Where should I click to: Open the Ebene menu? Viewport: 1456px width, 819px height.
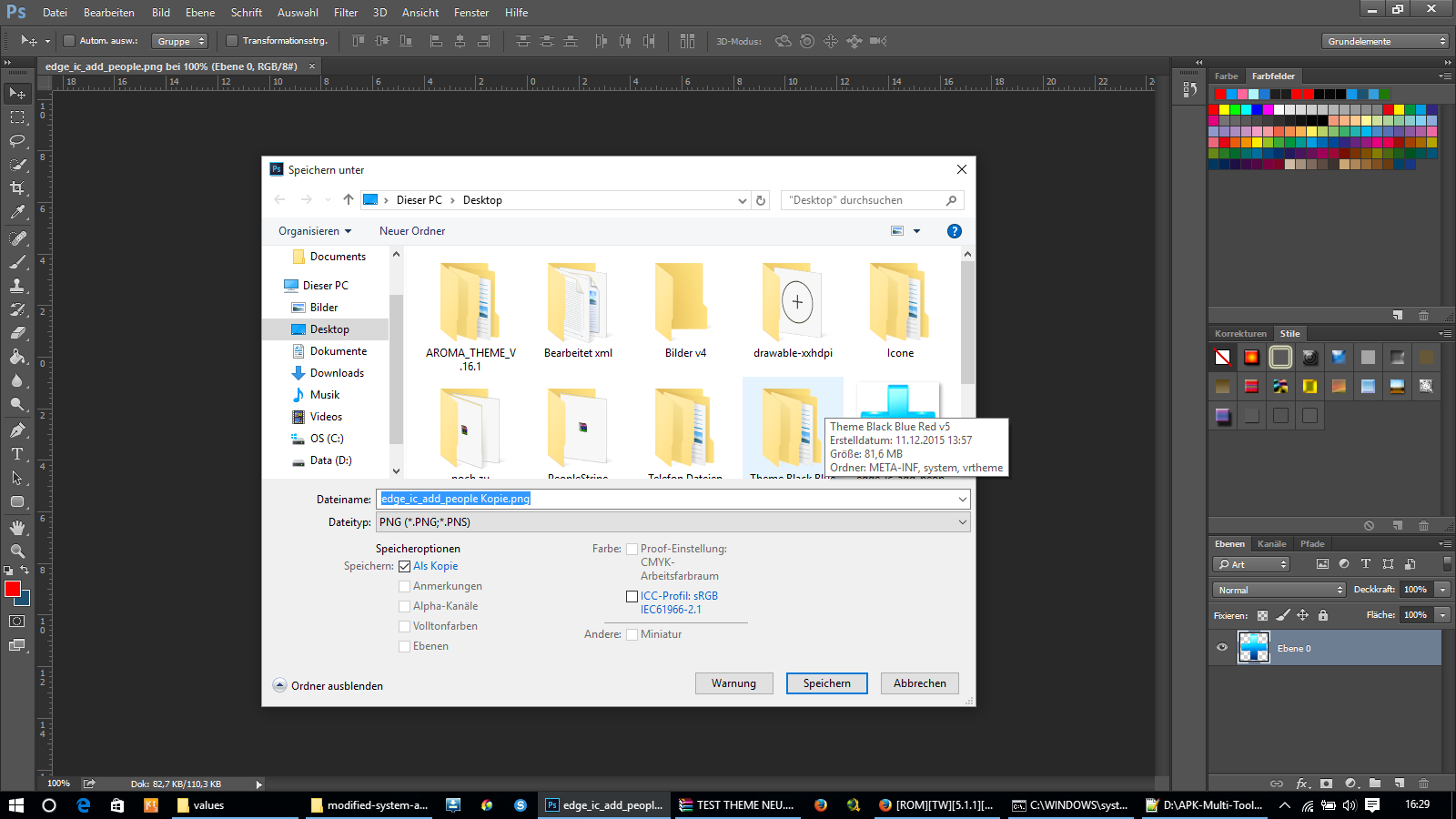click(x=200, y=13)
